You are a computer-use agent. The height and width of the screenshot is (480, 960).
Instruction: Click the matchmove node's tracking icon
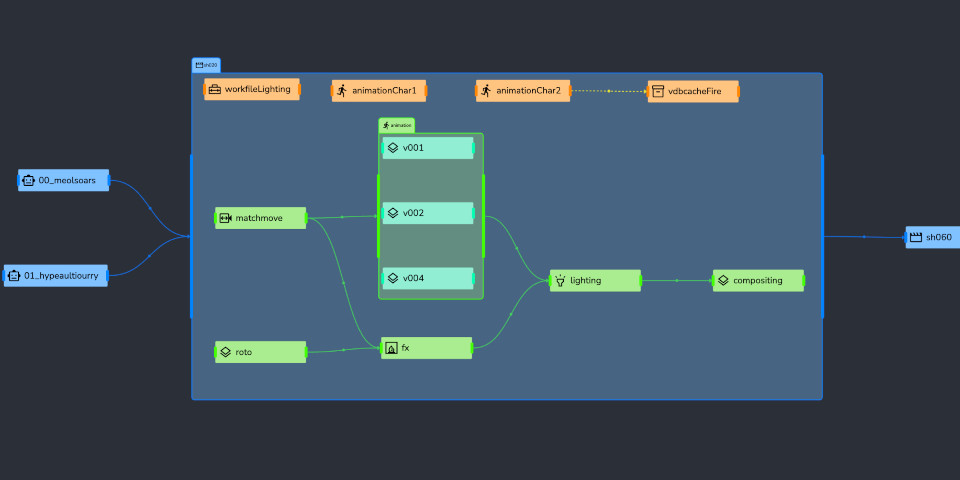click(x=226, y=218)
